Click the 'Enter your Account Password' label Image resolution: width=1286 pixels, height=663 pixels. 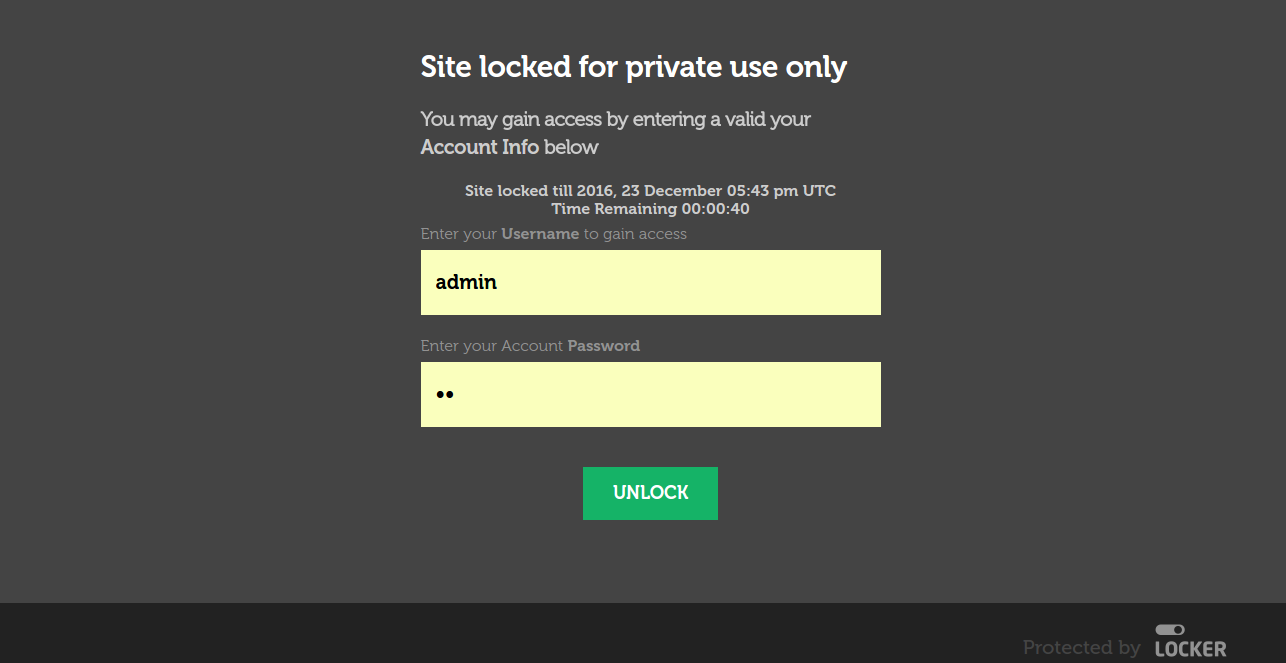pos(530,346)
